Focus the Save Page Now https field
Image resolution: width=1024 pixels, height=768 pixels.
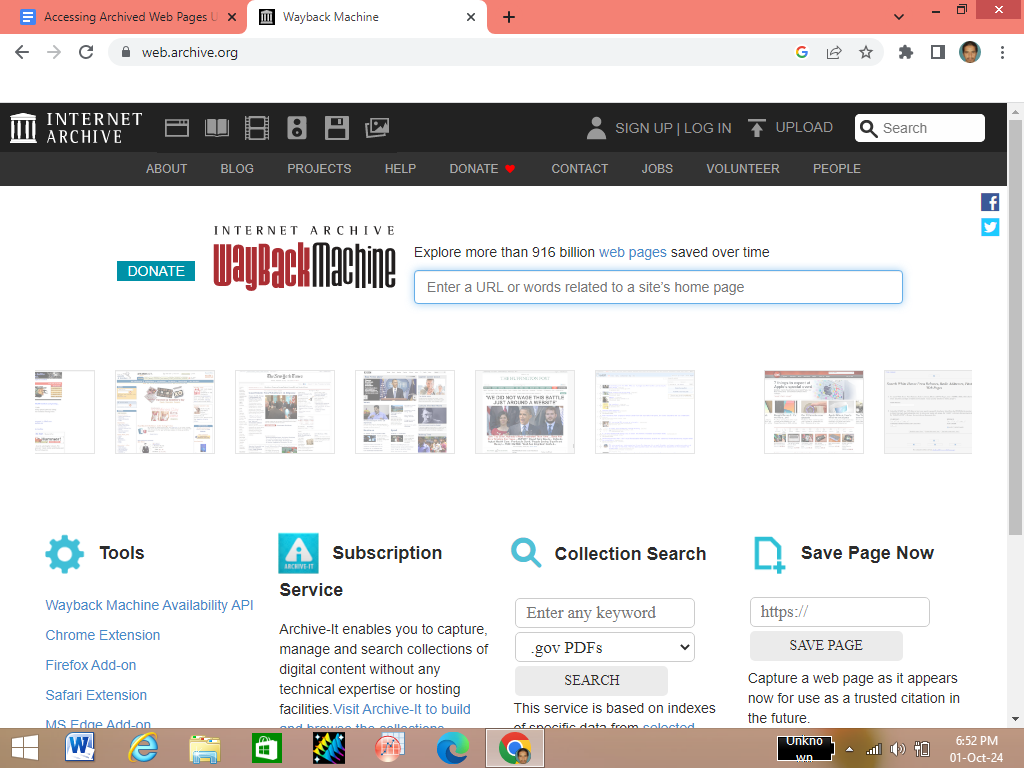[x=839, y=612]
